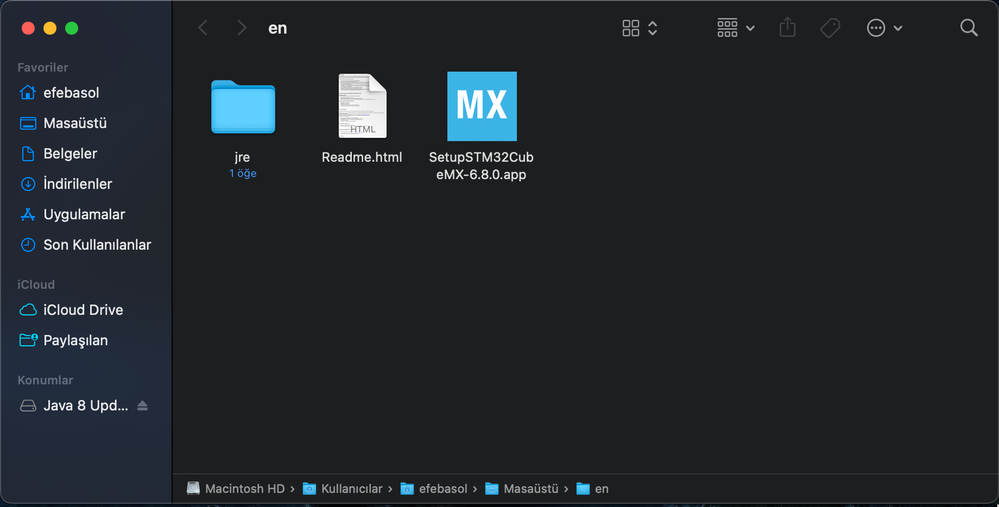Click the back navigation arrow
Image resolution: width=999 pixels, height=507 pixels.
pyautogui.click(x=203, y=27)
